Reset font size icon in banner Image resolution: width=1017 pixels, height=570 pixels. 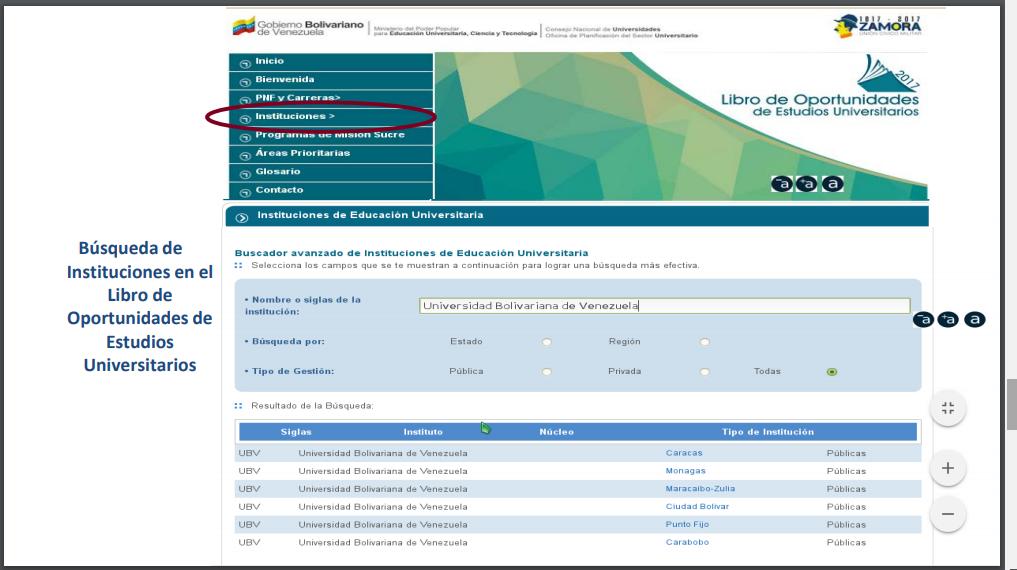pos(833,184)
